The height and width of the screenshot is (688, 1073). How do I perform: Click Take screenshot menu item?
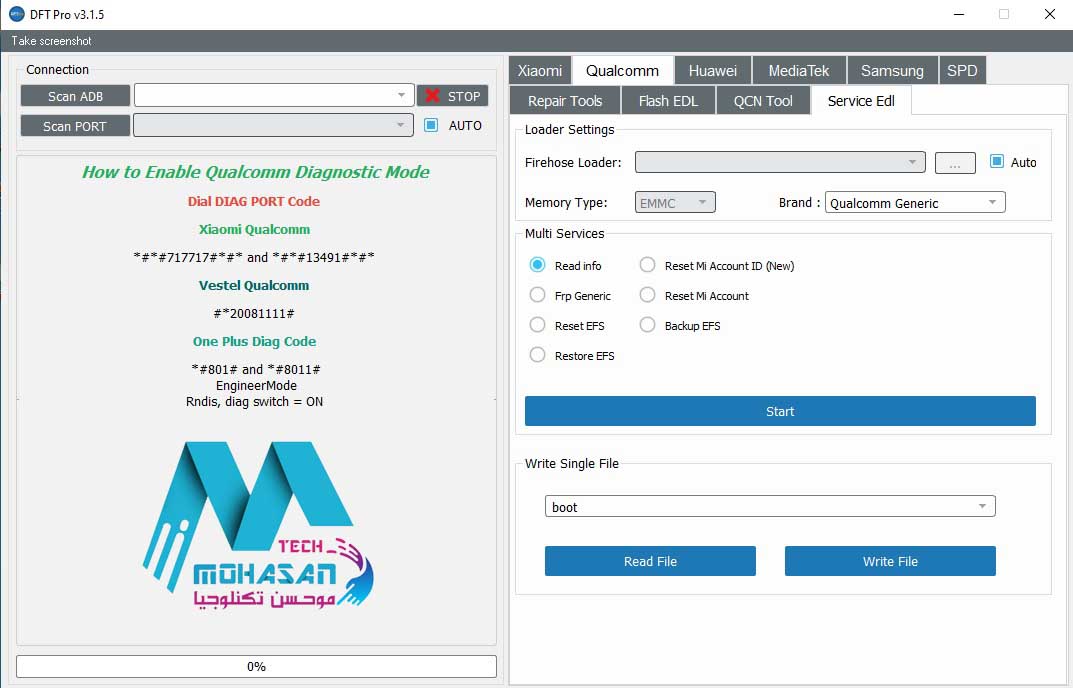(51, 41)
